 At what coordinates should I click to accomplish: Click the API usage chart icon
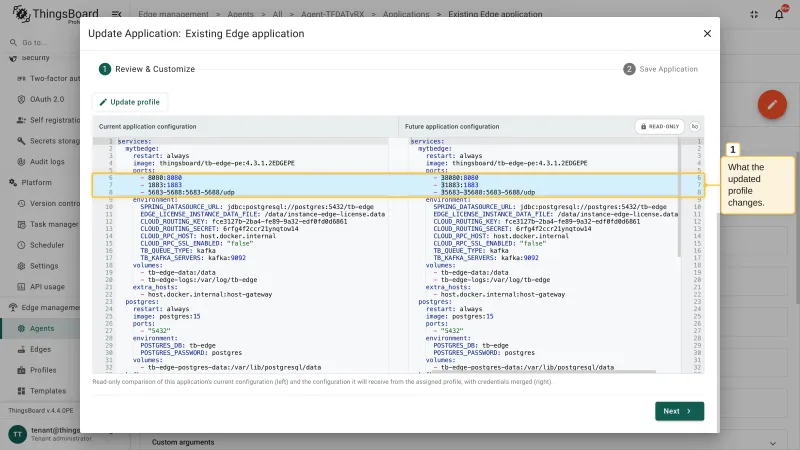pyautogui.click(x=21, y=287)
